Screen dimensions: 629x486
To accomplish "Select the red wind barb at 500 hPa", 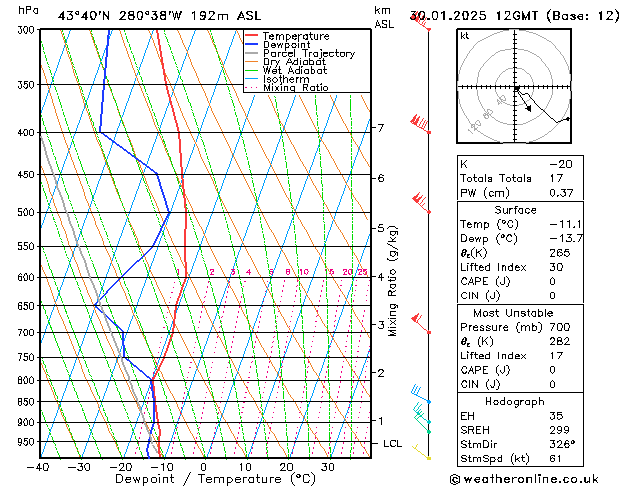I will 421,203.
